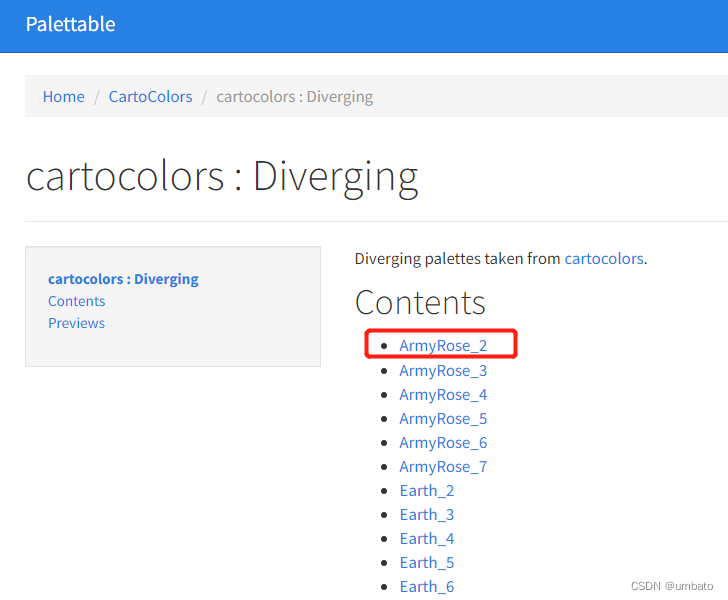Select sidebar heading 'cartocolors : Diverging' link

124,279
